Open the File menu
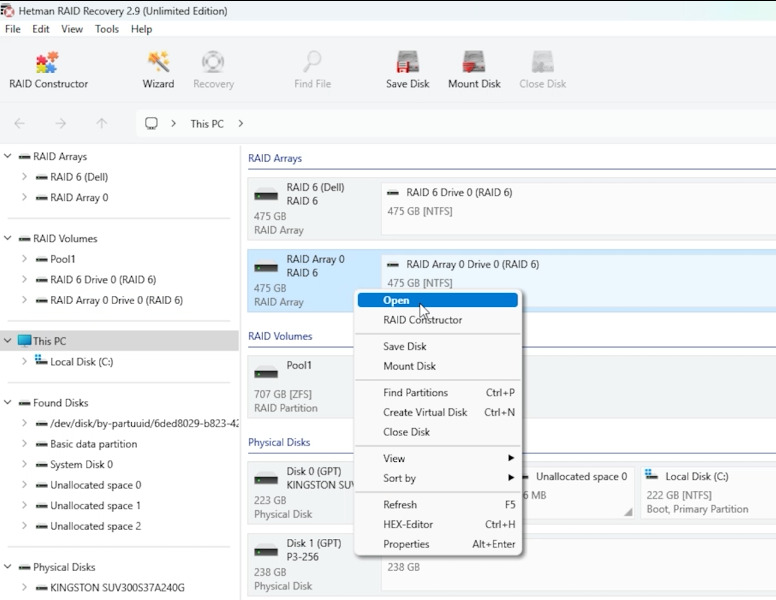This screenshot has height=600, width=776. tap(12, 29)
